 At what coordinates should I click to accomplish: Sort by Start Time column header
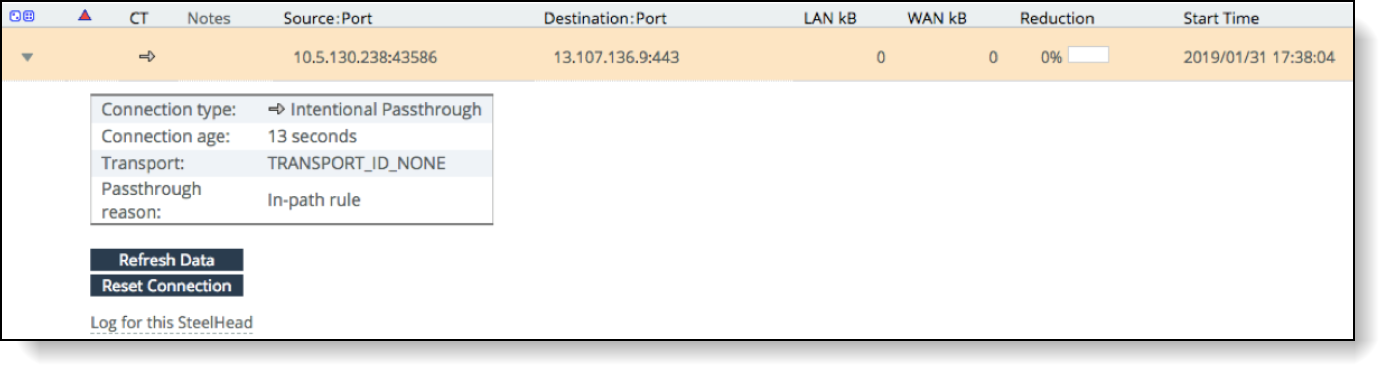[1221, 18]
